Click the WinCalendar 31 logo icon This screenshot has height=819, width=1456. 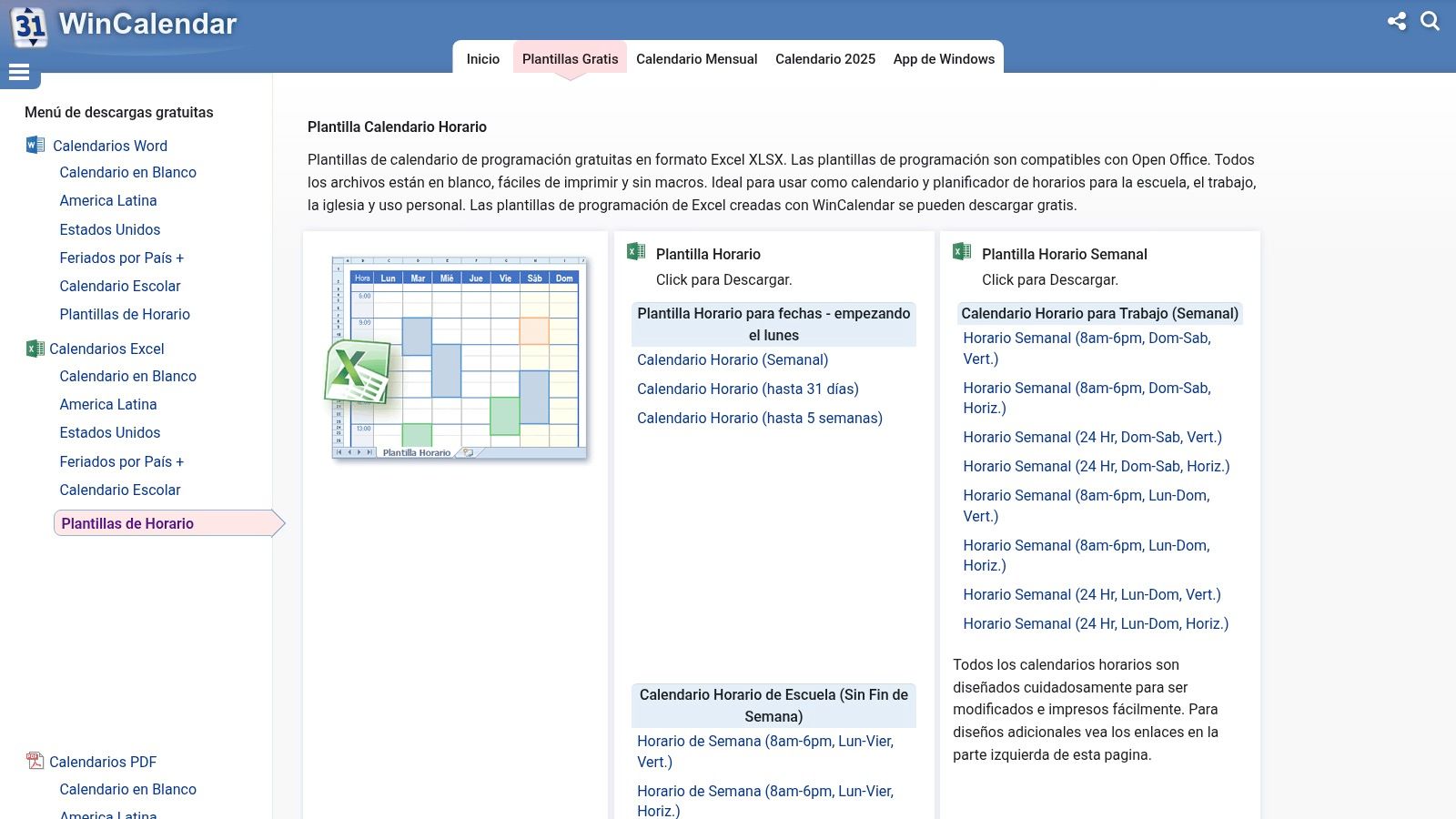(28, 25)
